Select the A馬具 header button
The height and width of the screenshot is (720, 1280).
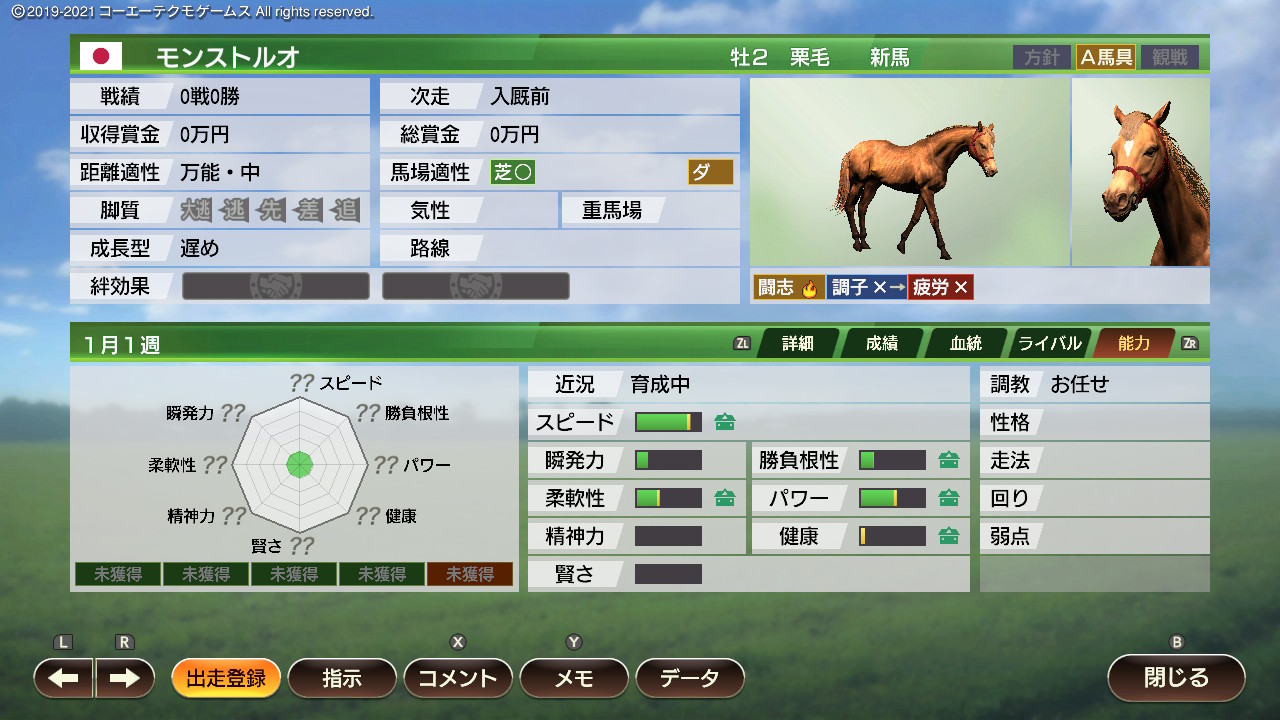(1105, 57)
